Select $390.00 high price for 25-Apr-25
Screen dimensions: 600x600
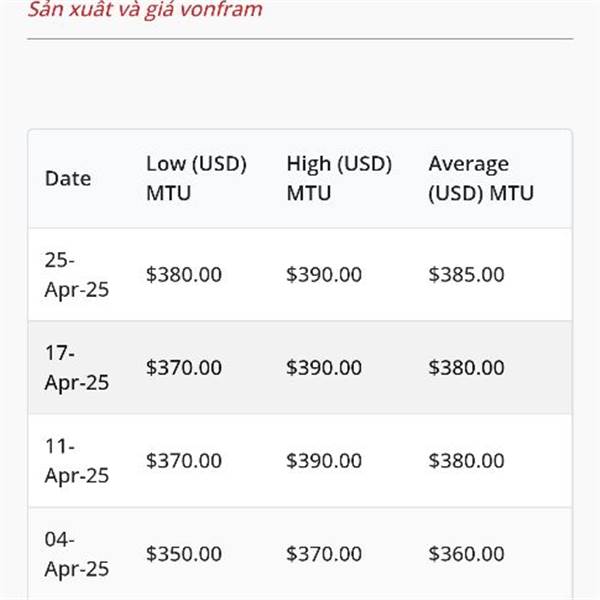(x=324, y=275)
